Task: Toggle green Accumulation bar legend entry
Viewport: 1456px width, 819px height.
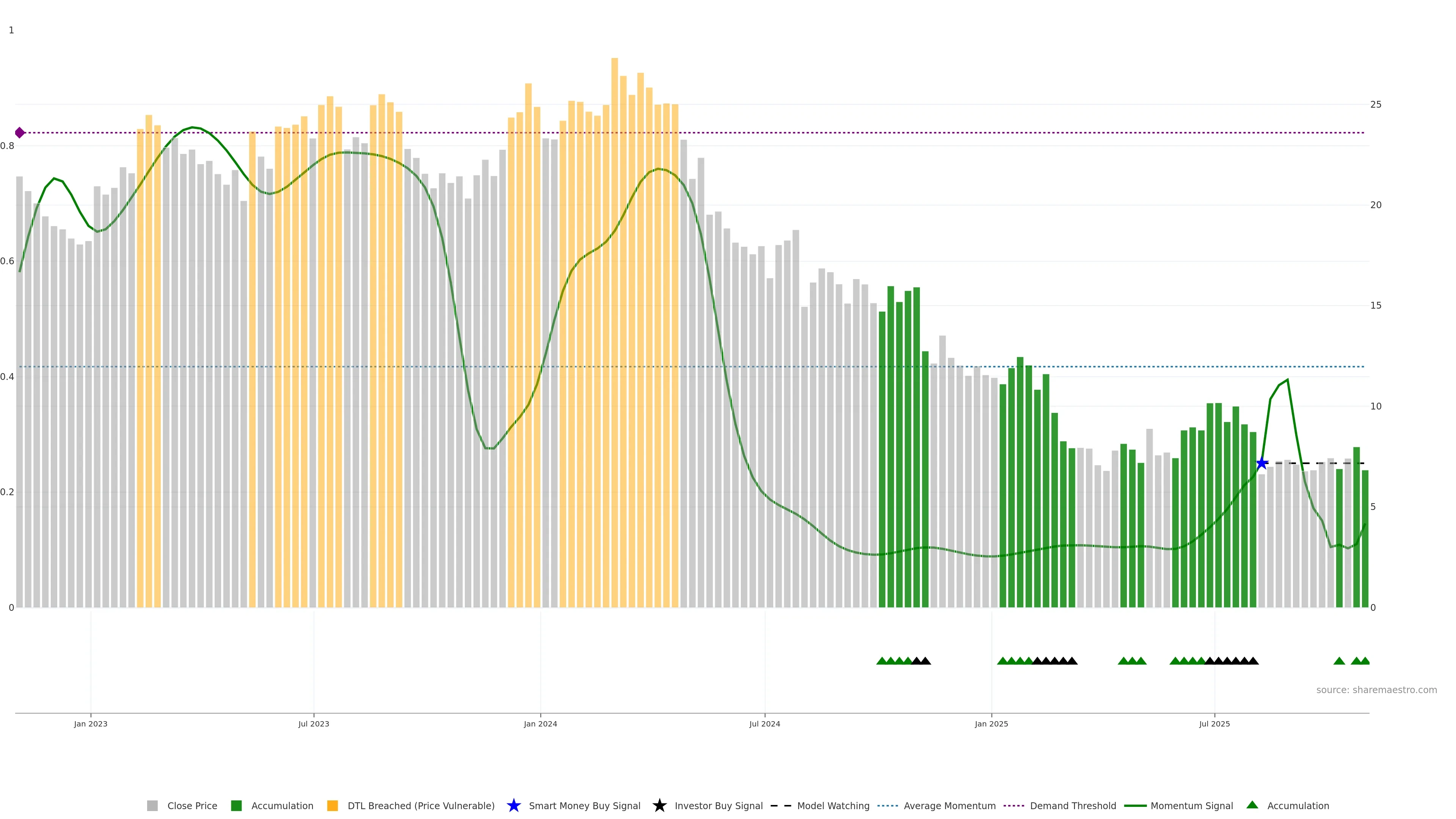Action: pyautogui.click(x=236, y=805)
